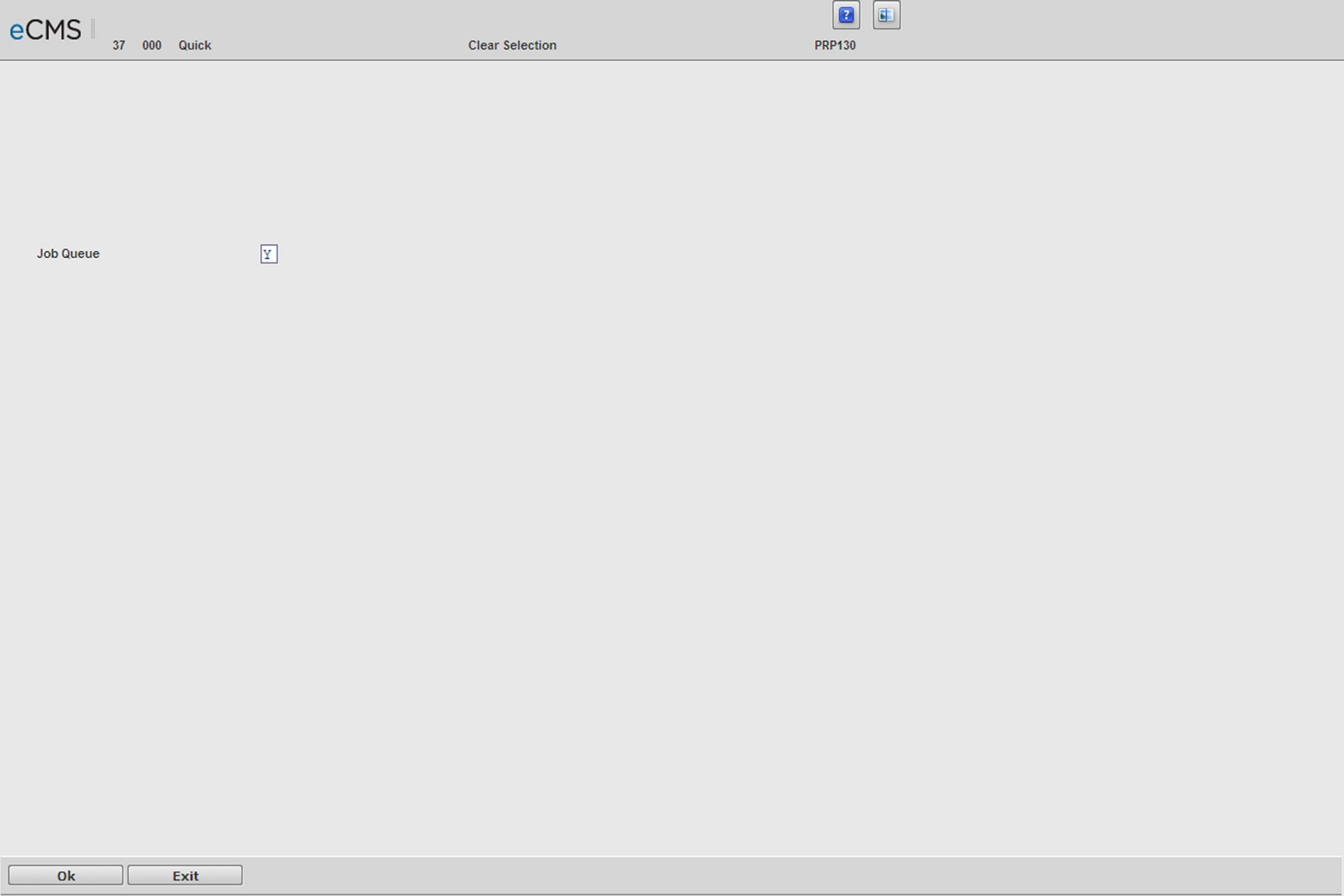Screen dimensions: 1344x896
Task: Click the panel layout icon beside help
Action: pos(886,15)
